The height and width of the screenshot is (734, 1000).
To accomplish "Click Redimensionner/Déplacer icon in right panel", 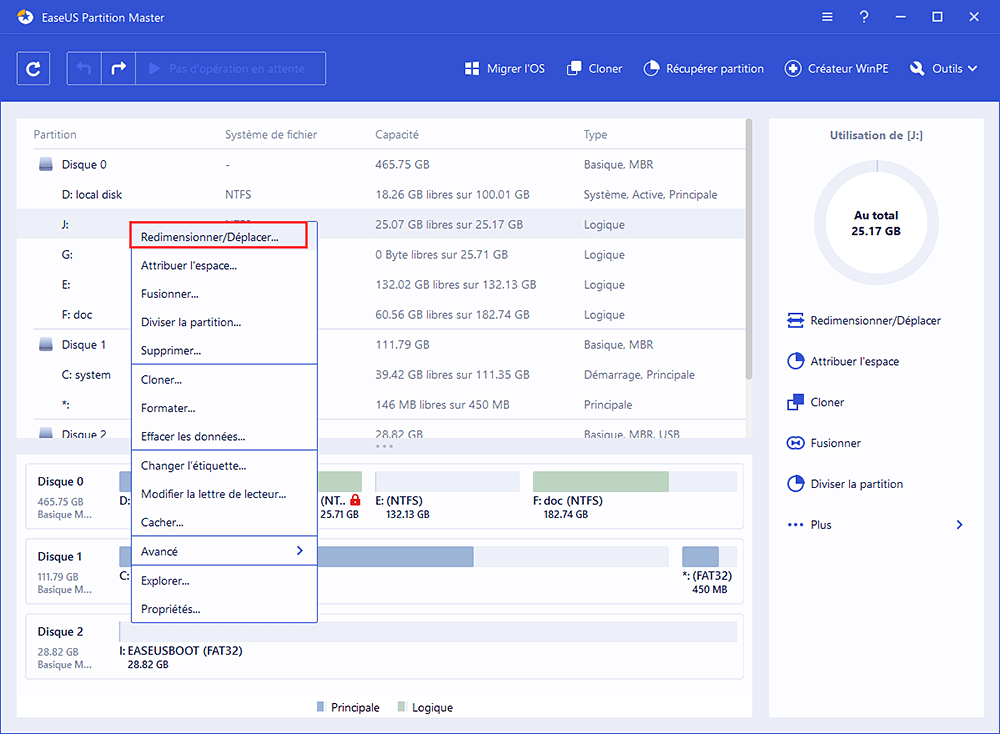I will pos(795,320).
